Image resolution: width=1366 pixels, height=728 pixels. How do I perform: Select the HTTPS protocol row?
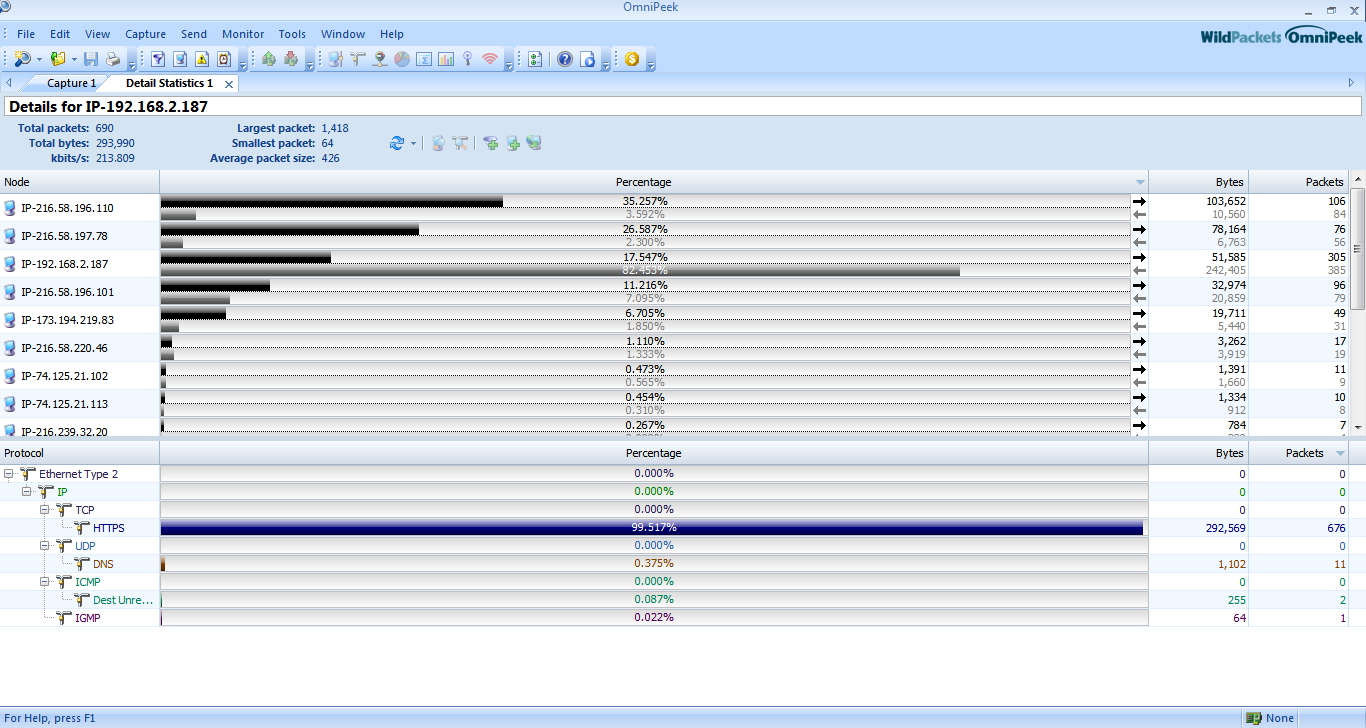pos(109,528)
